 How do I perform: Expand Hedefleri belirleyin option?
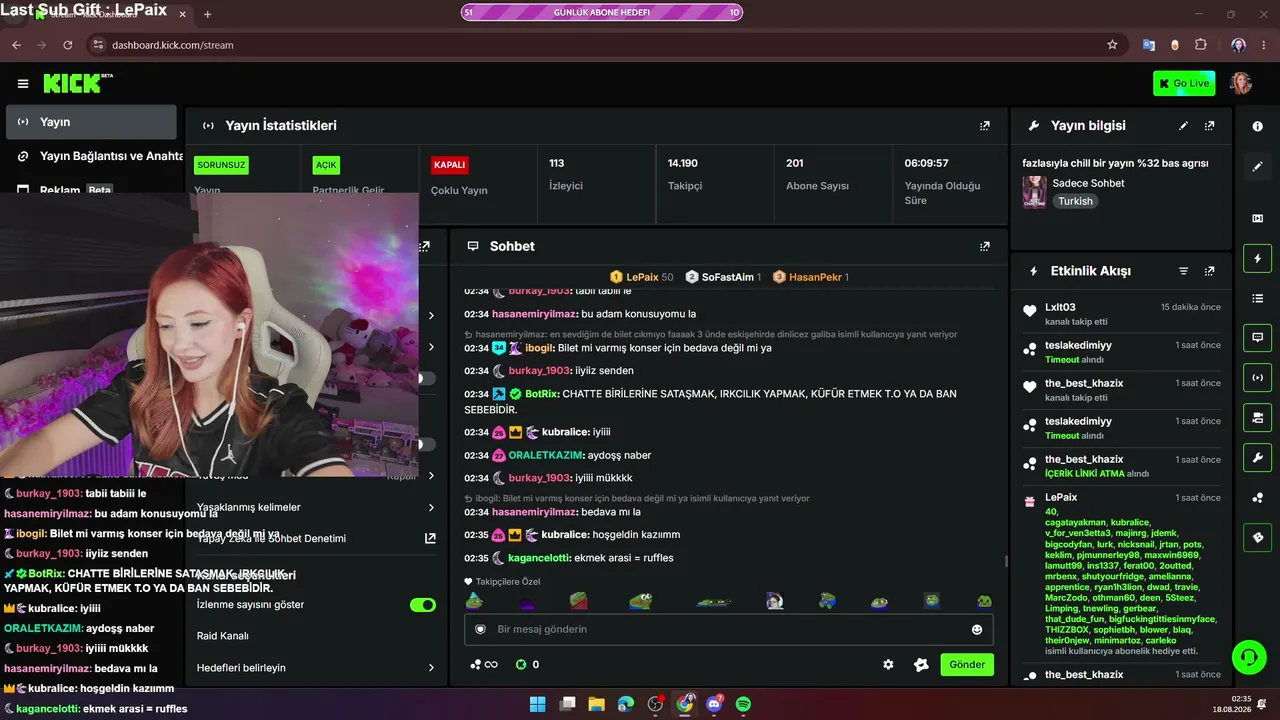click(316, 668)
